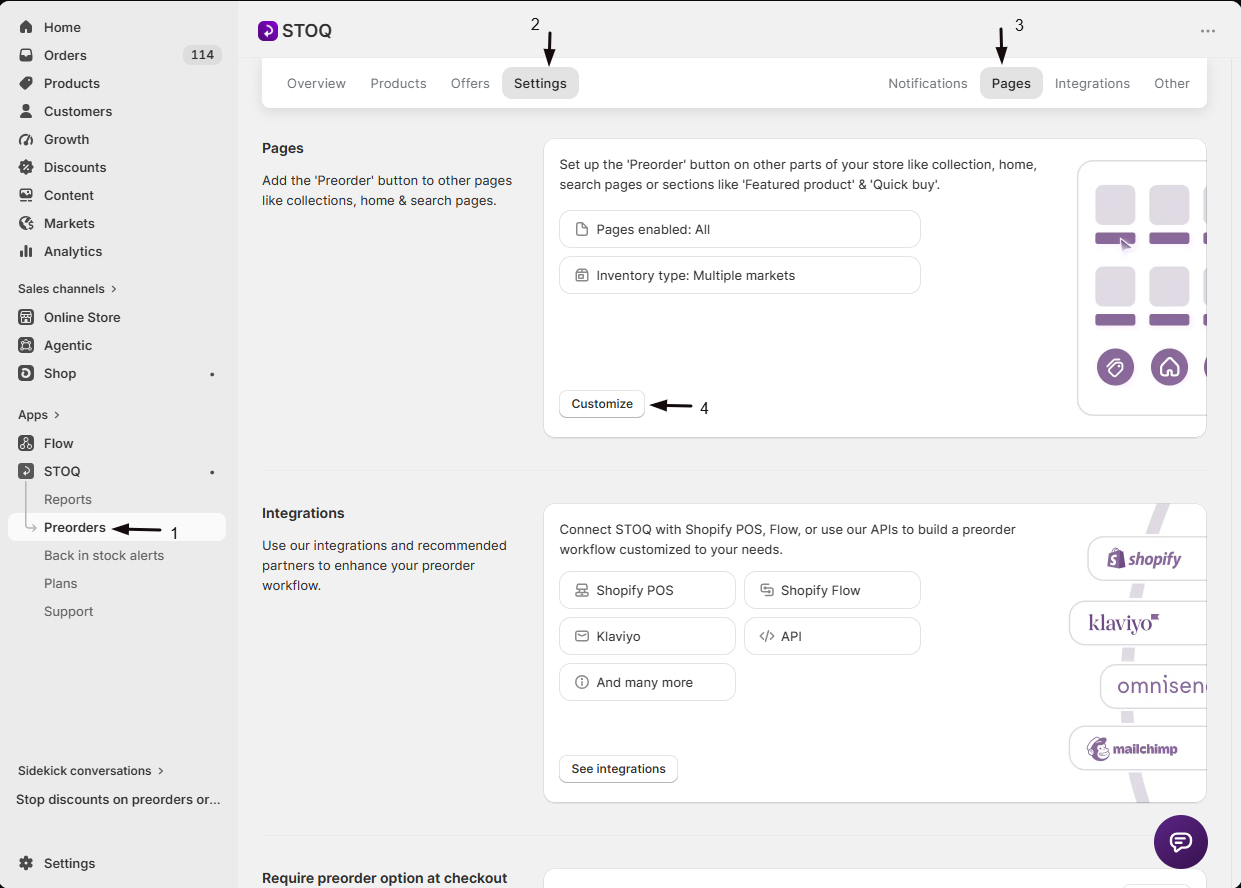Click the Shop channel icon

click(26, 373)
